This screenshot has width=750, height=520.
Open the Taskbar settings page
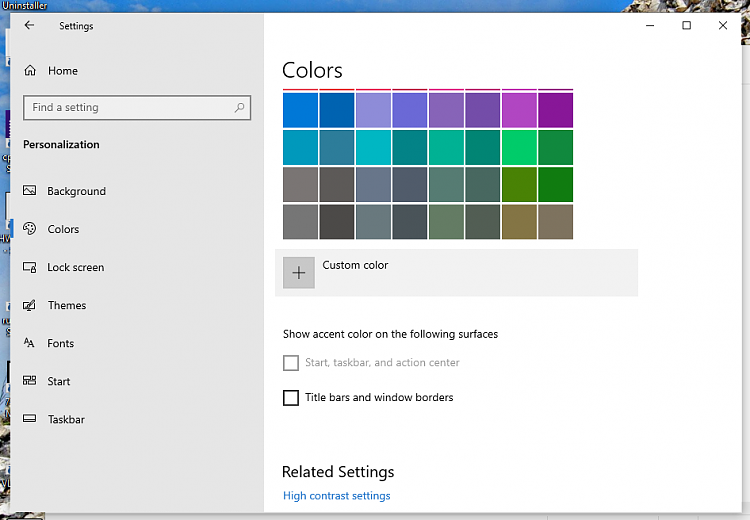(66, 420)
